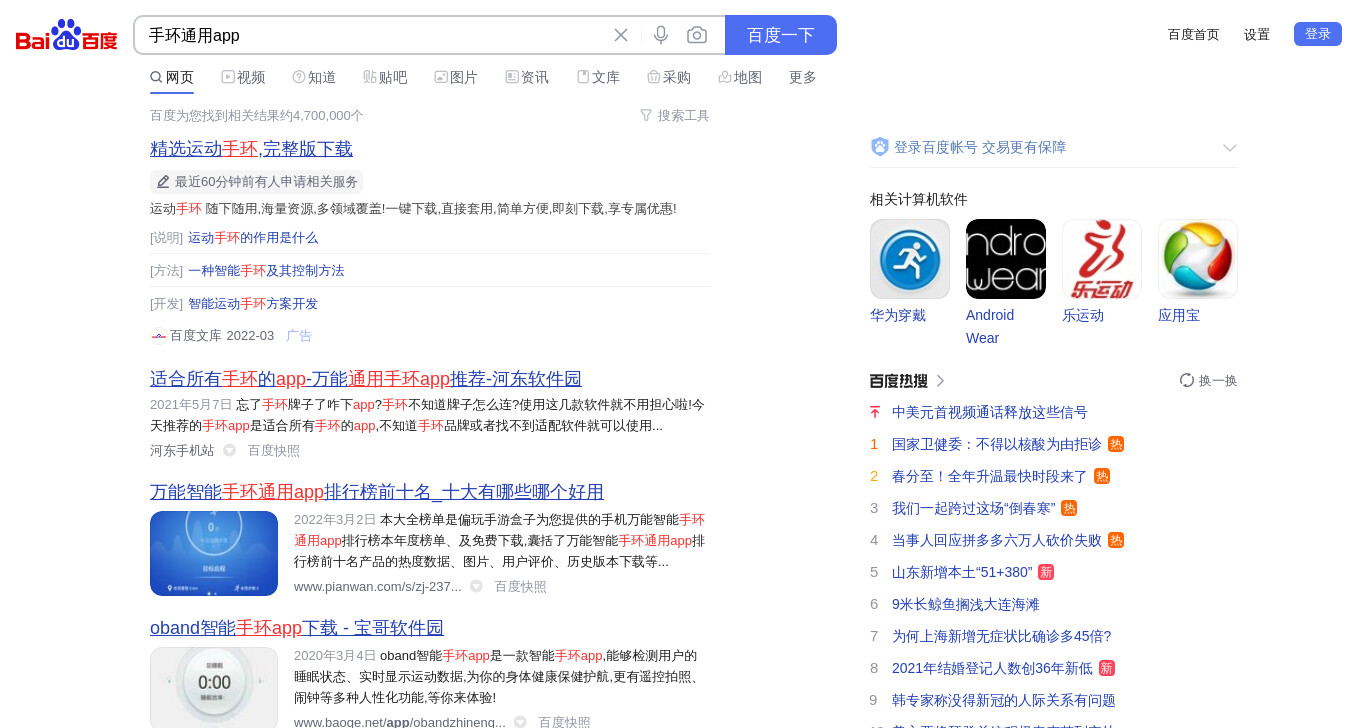Open hot search 当事人回应拼多多六万人砍价失败
The image size is (1366, 728).
click(997, 540)
